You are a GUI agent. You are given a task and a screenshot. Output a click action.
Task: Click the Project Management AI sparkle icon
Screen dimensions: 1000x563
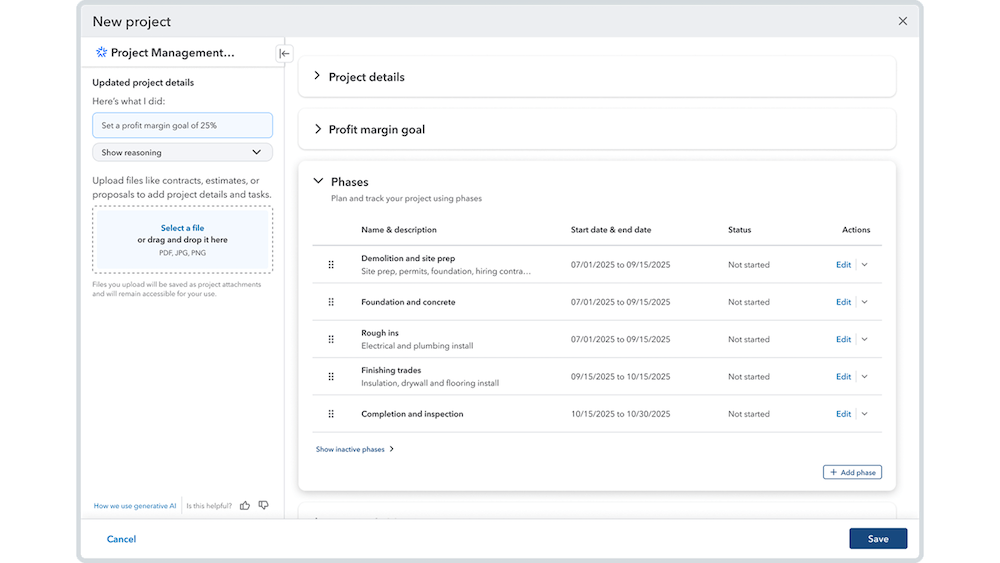[101, 52]
